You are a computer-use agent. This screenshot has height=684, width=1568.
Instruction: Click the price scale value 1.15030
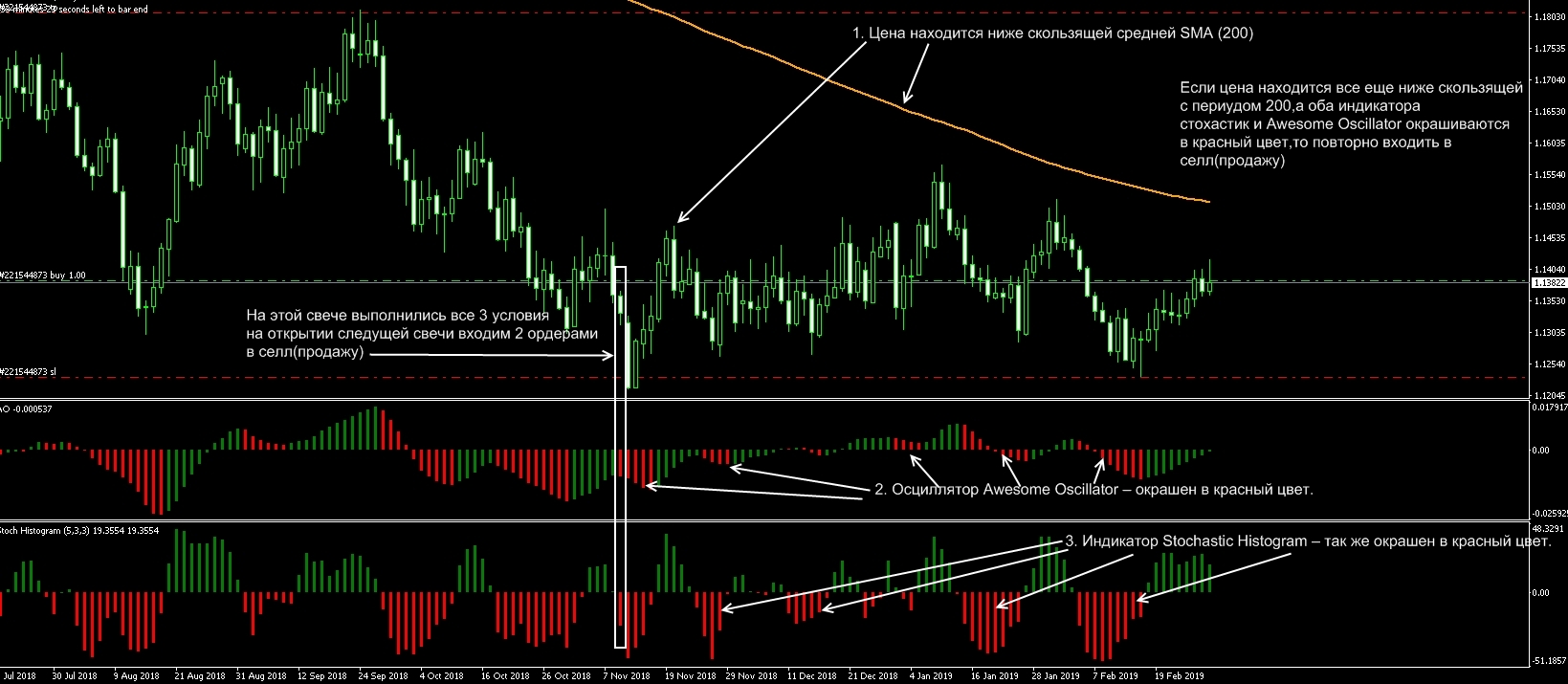[x=1549, y=207]
